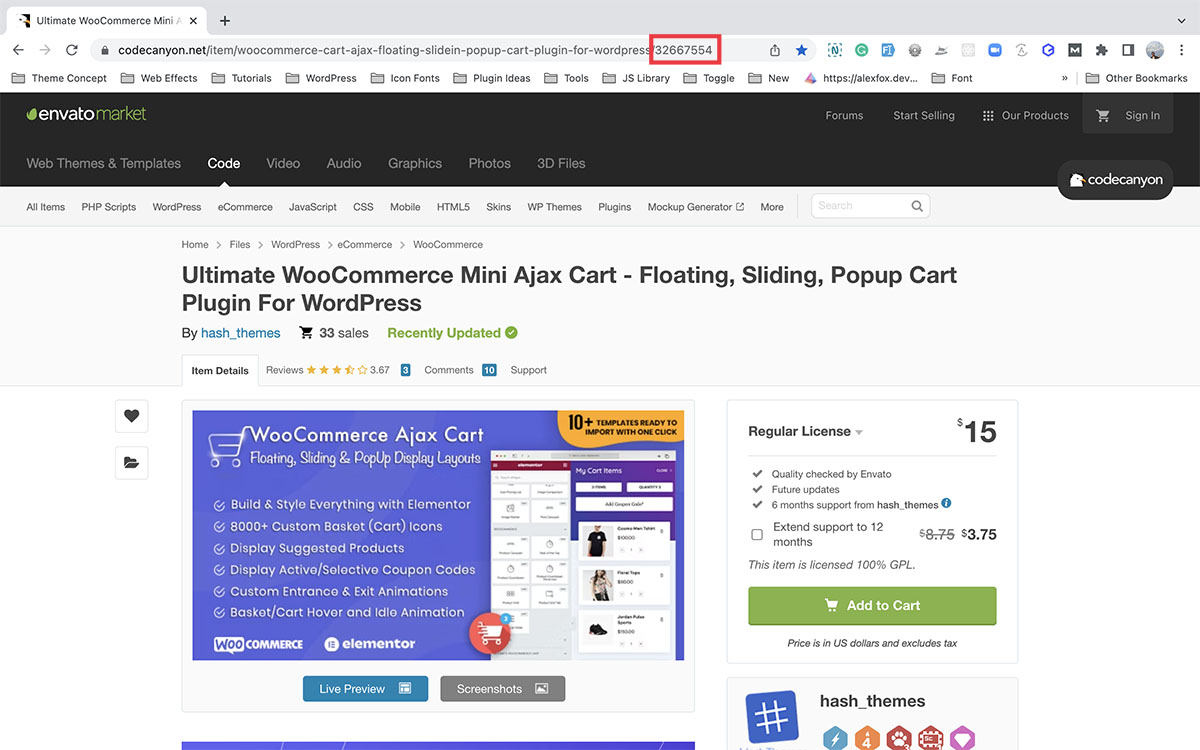Open the PHP Scripts category
This screenshot has width=1200, height=750.
tap(108, 207)
